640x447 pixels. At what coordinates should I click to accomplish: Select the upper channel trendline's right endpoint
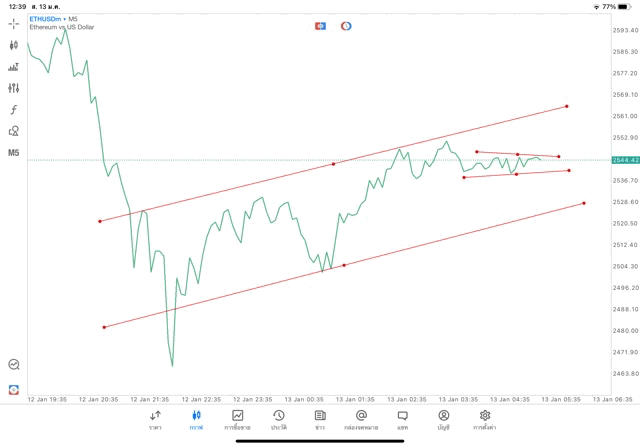(x=566, y=106)
